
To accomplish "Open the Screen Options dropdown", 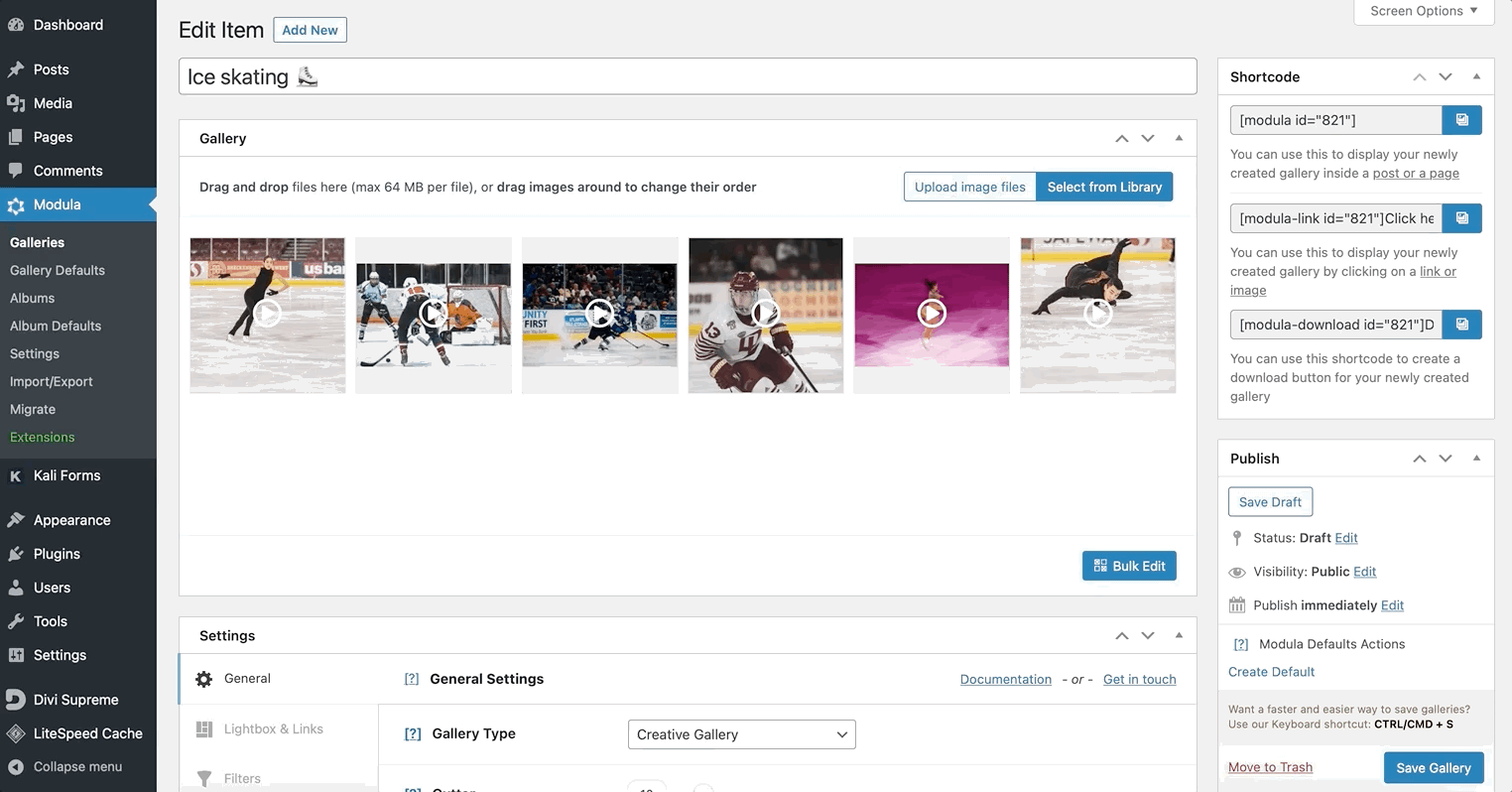I will (x=1423, y=12).
